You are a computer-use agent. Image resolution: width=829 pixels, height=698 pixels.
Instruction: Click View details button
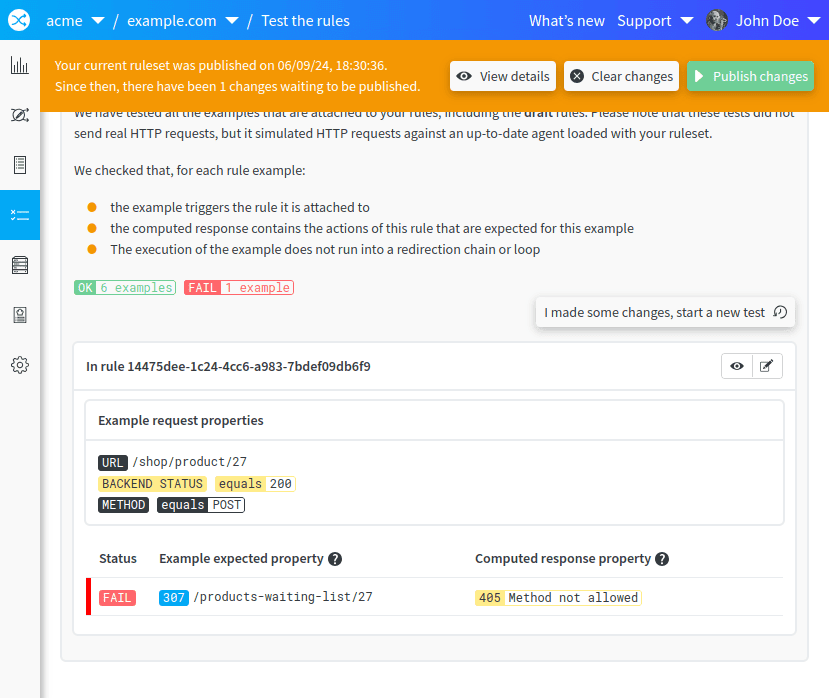point(503,76)
